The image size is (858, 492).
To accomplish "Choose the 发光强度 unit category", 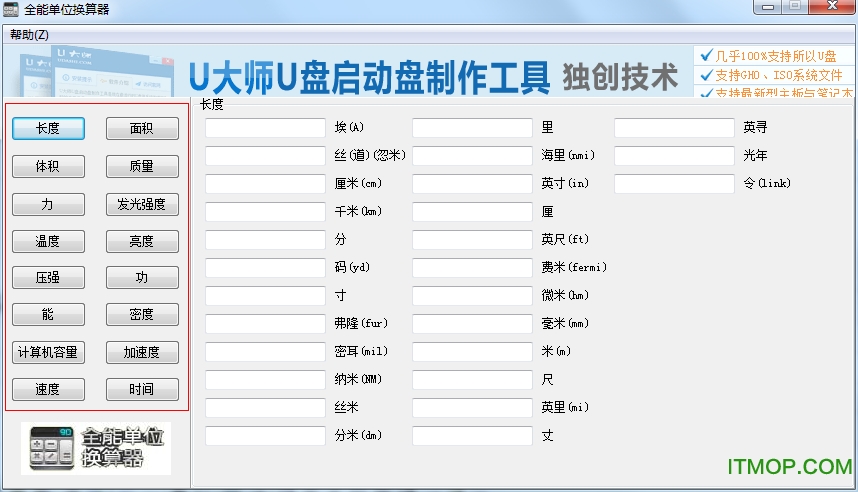I will [x=142, y=205].
